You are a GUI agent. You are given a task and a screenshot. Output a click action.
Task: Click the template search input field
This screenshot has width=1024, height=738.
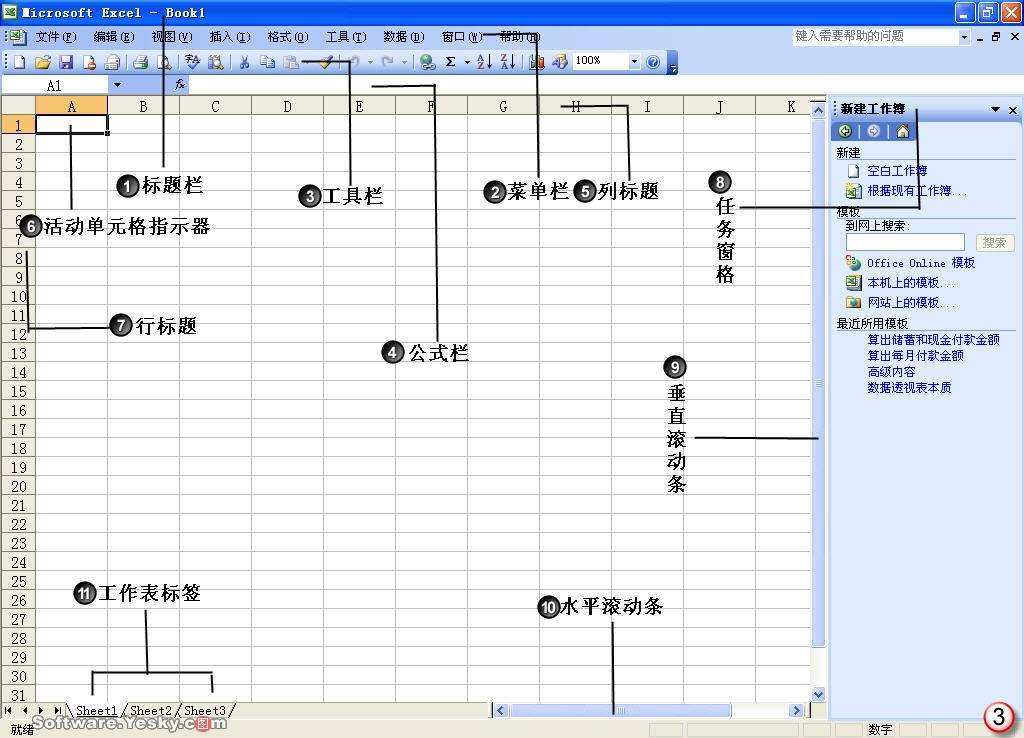[x=905, y=243]
